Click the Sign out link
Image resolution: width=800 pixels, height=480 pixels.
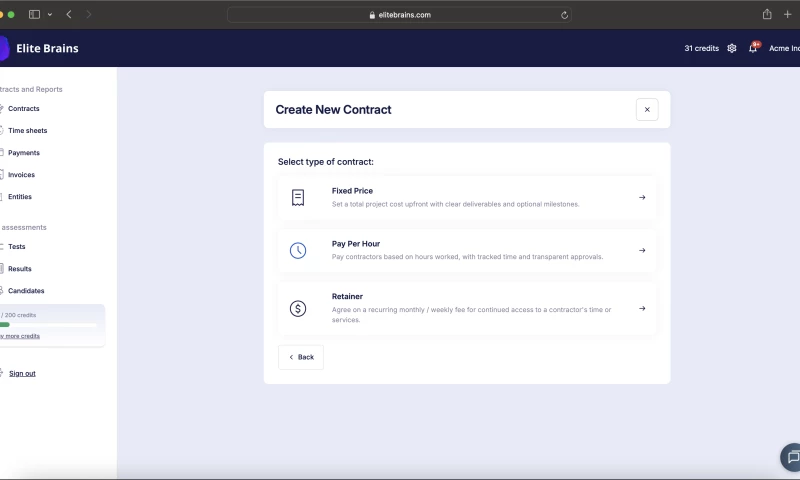click(22, 373)
